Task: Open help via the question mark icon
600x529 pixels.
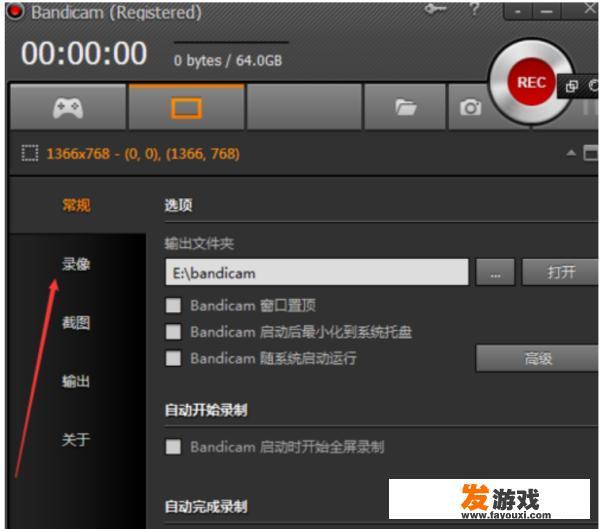Action: coord(474,9)
